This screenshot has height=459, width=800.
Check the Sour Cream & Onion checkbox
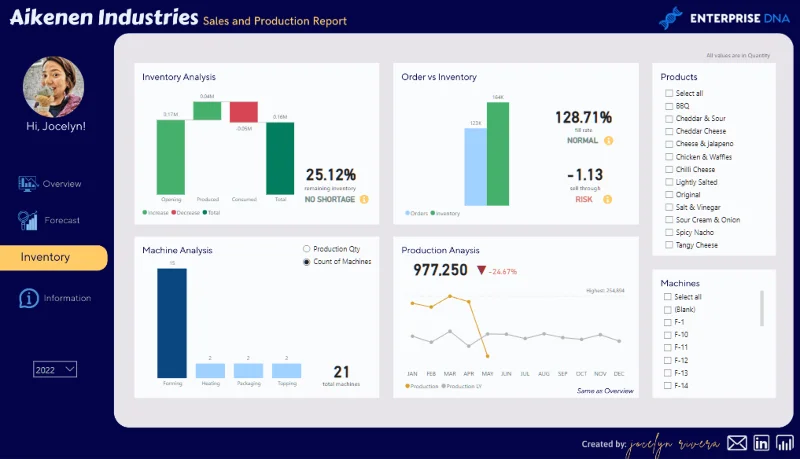point(669,220)
